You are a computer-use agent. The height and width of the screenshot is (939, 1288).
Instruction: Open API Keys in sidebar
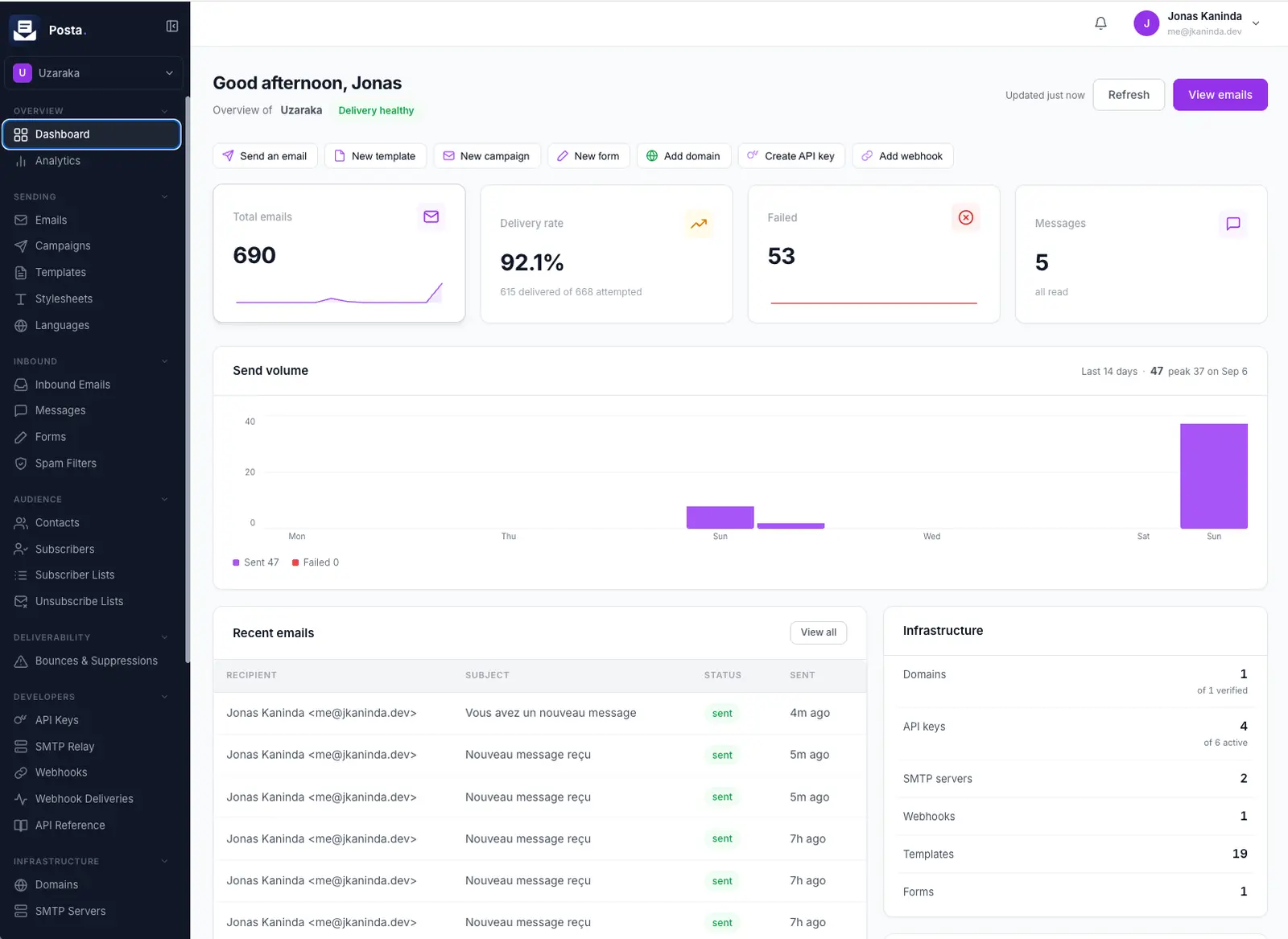91,720
